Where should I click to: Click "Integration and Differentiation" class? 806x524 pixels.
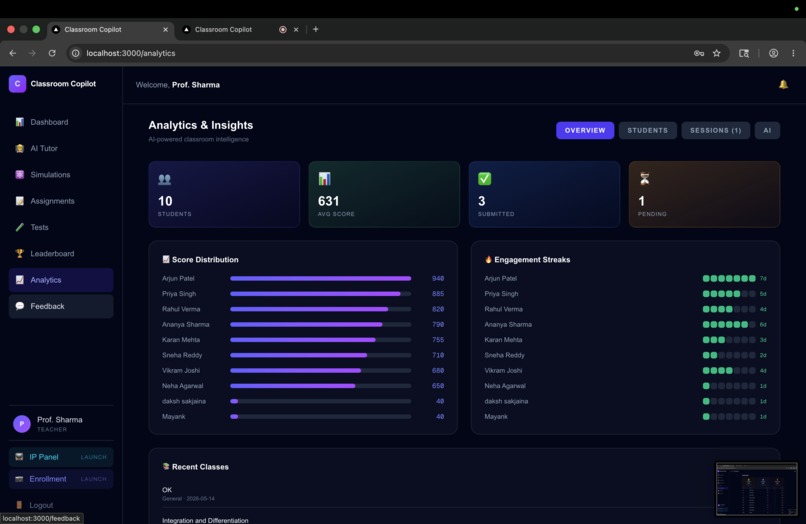205,520
